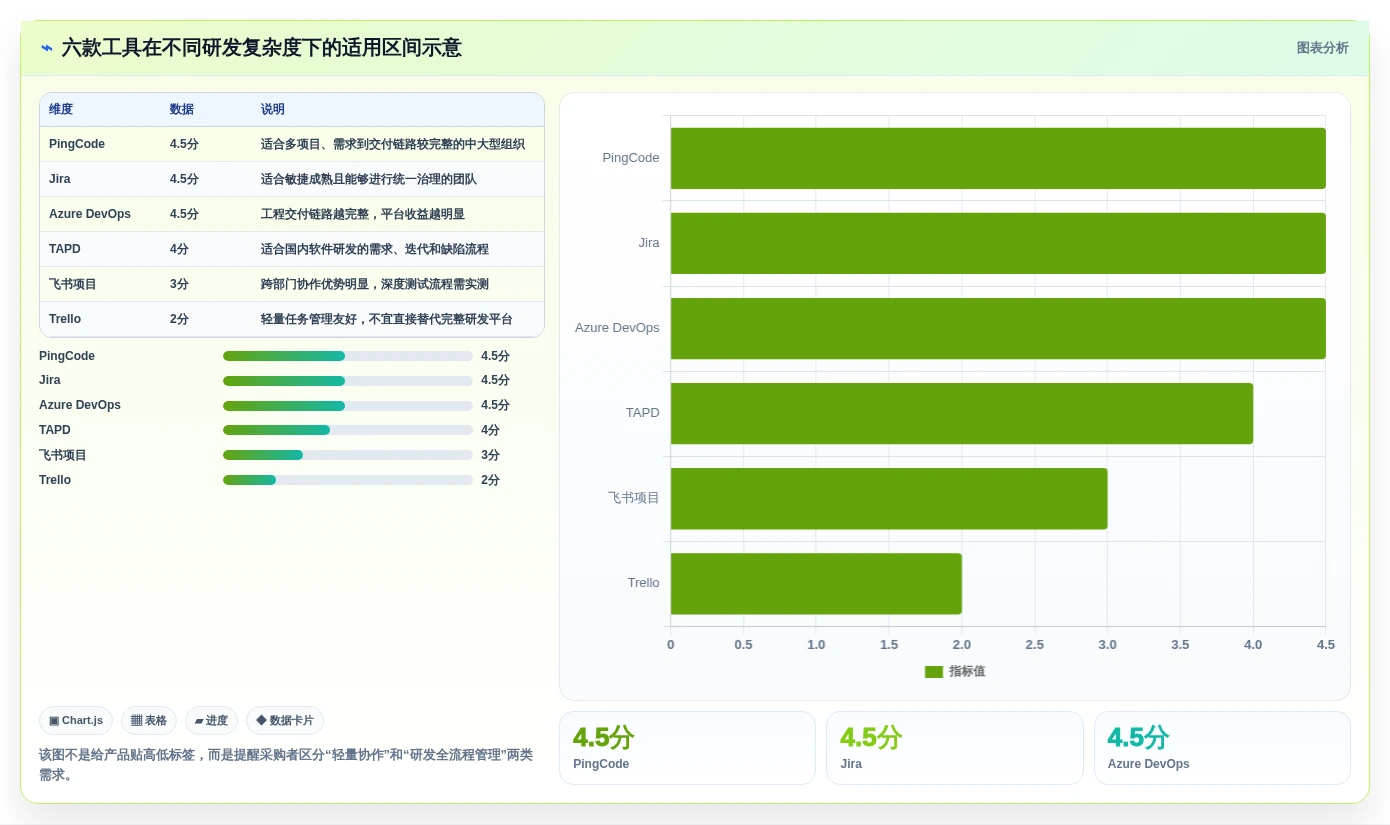Select the 进度 chip
The width and height of the screenshot is (1390, 825).
[211, 720]
